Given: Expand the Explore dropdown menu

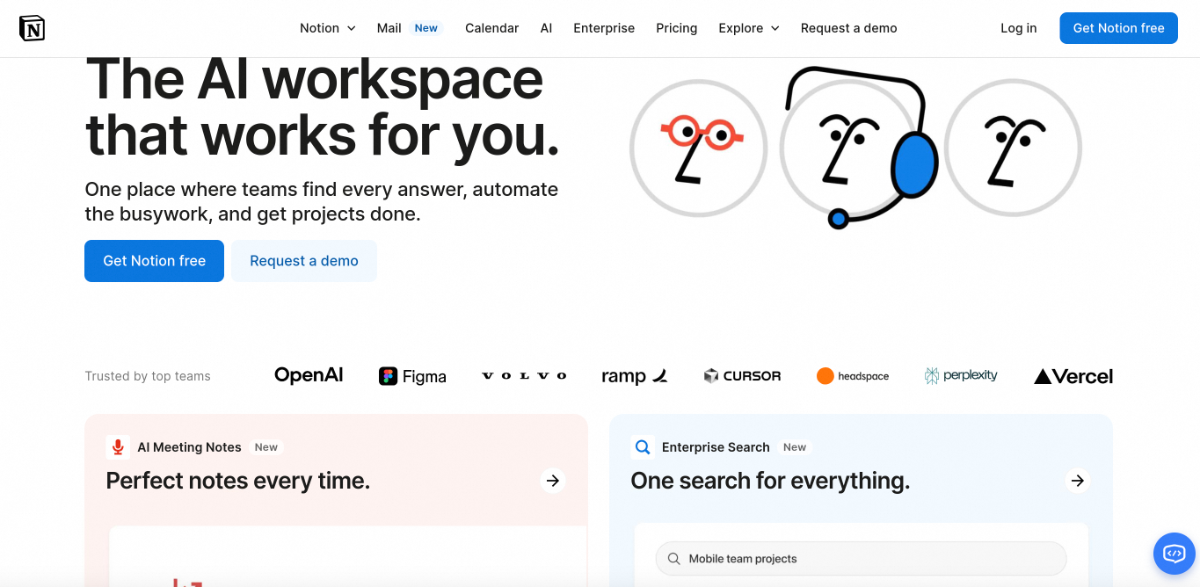Looking at the screenshot, I should pyautogui.click(x=748, y=28).
